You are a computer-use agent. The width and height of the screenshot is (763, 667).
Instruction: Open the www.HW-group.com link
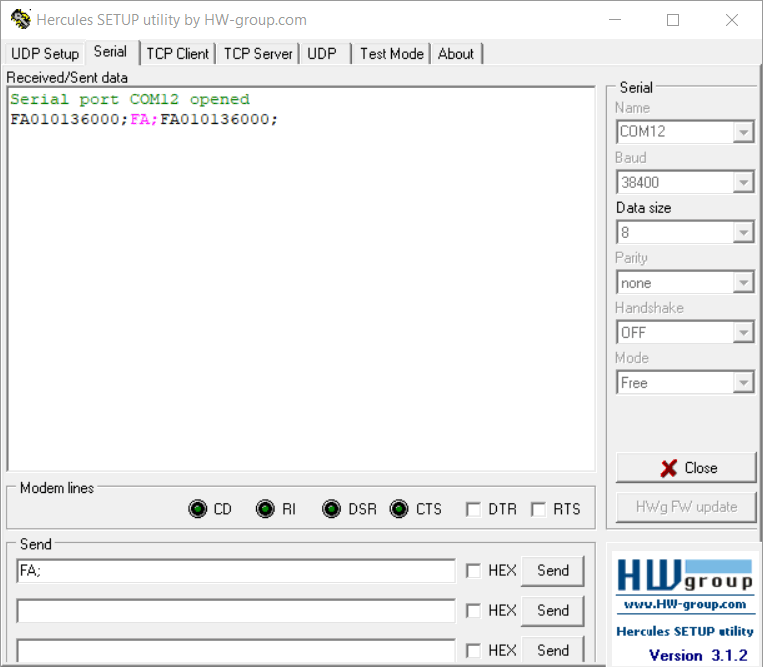[x=684, y=604]
